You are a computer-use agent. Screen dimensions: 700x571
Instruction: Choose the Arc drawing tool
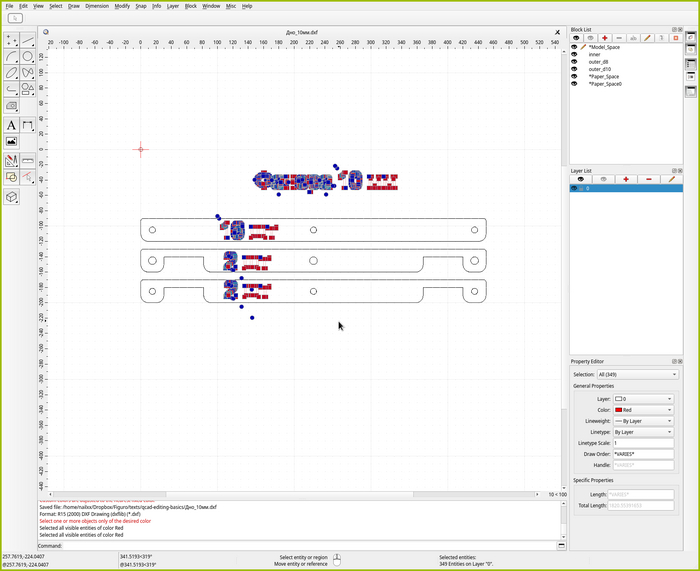[x=11, y=56]
